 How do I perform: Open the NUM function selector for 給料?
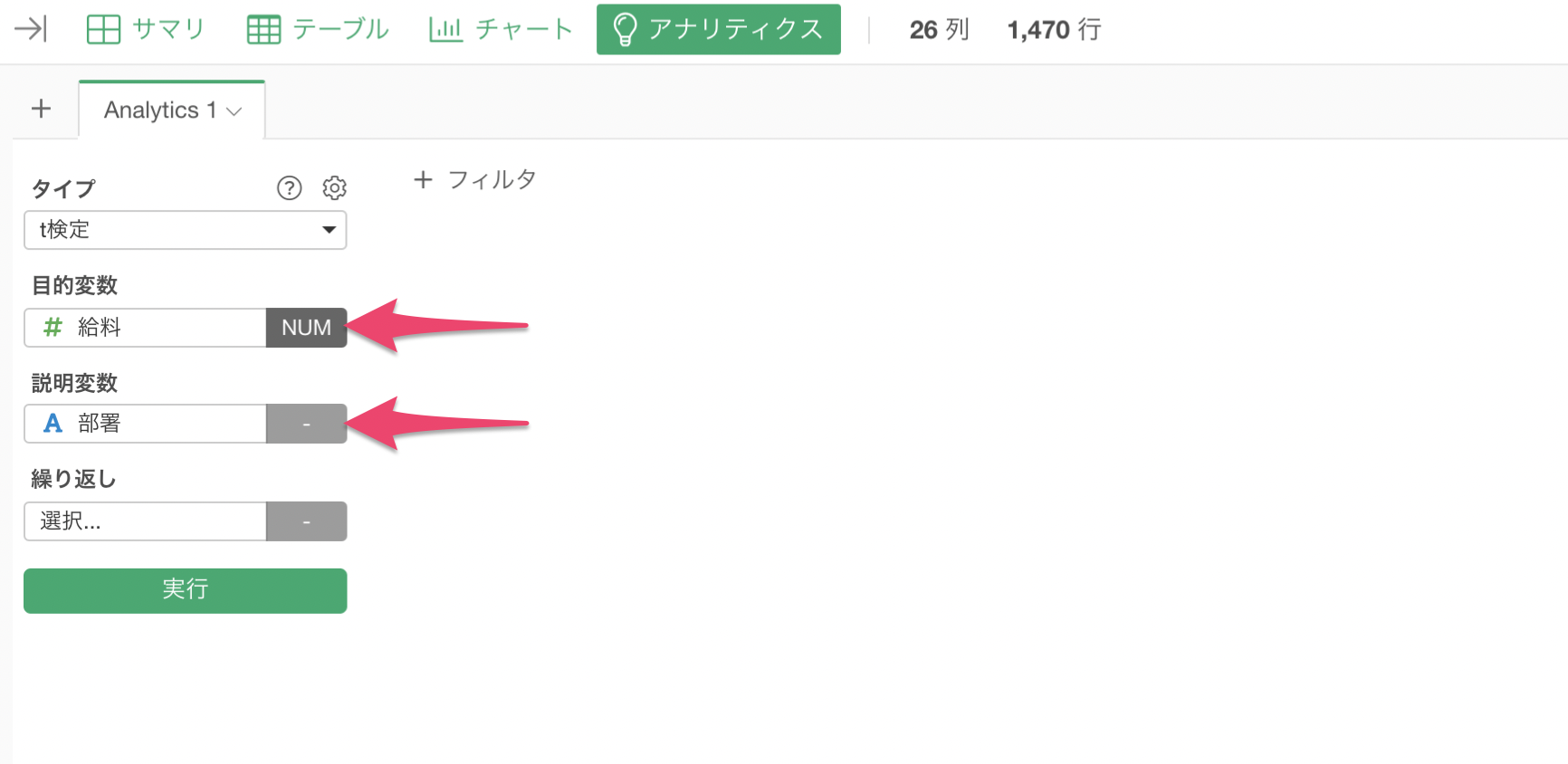coord(306,328)
